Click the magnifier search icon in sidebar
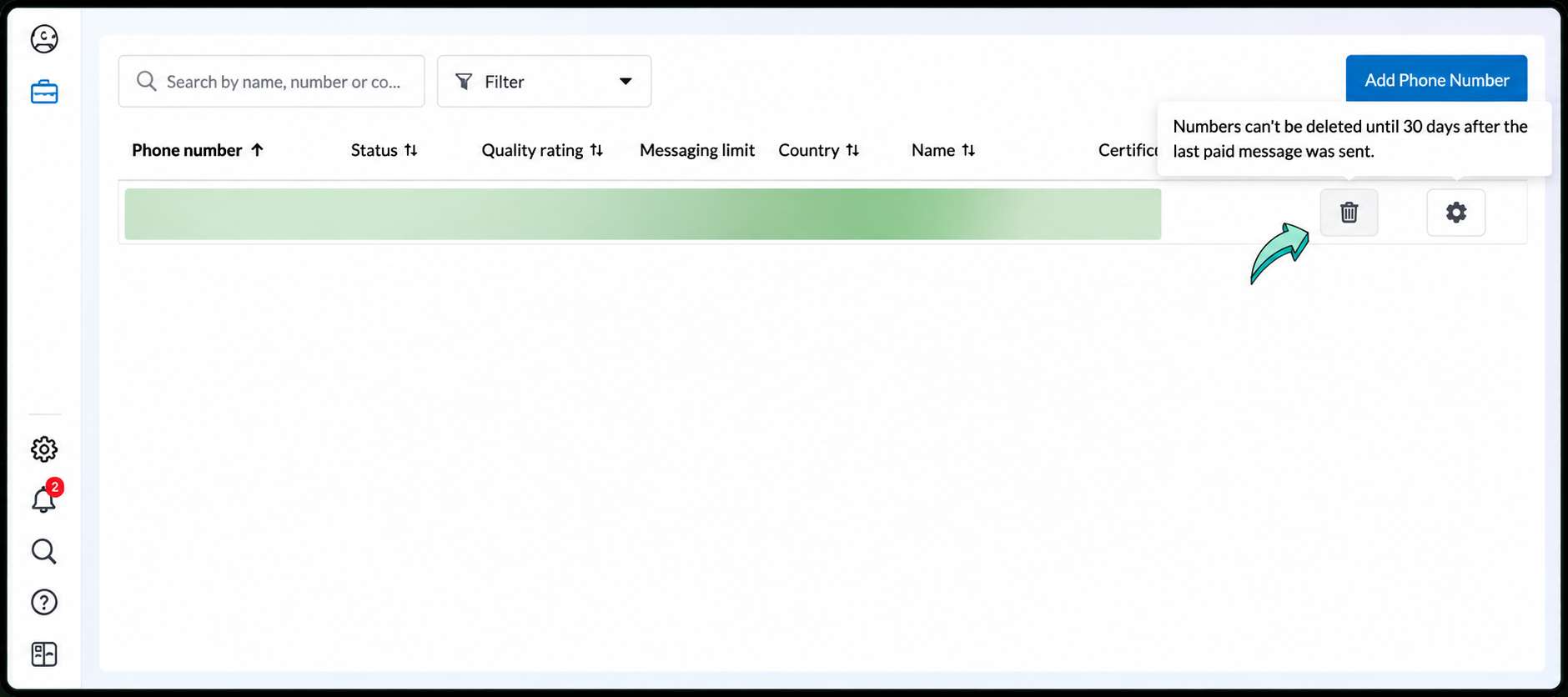This screenshot has height=697, width=1568. (x=44, y=551)
